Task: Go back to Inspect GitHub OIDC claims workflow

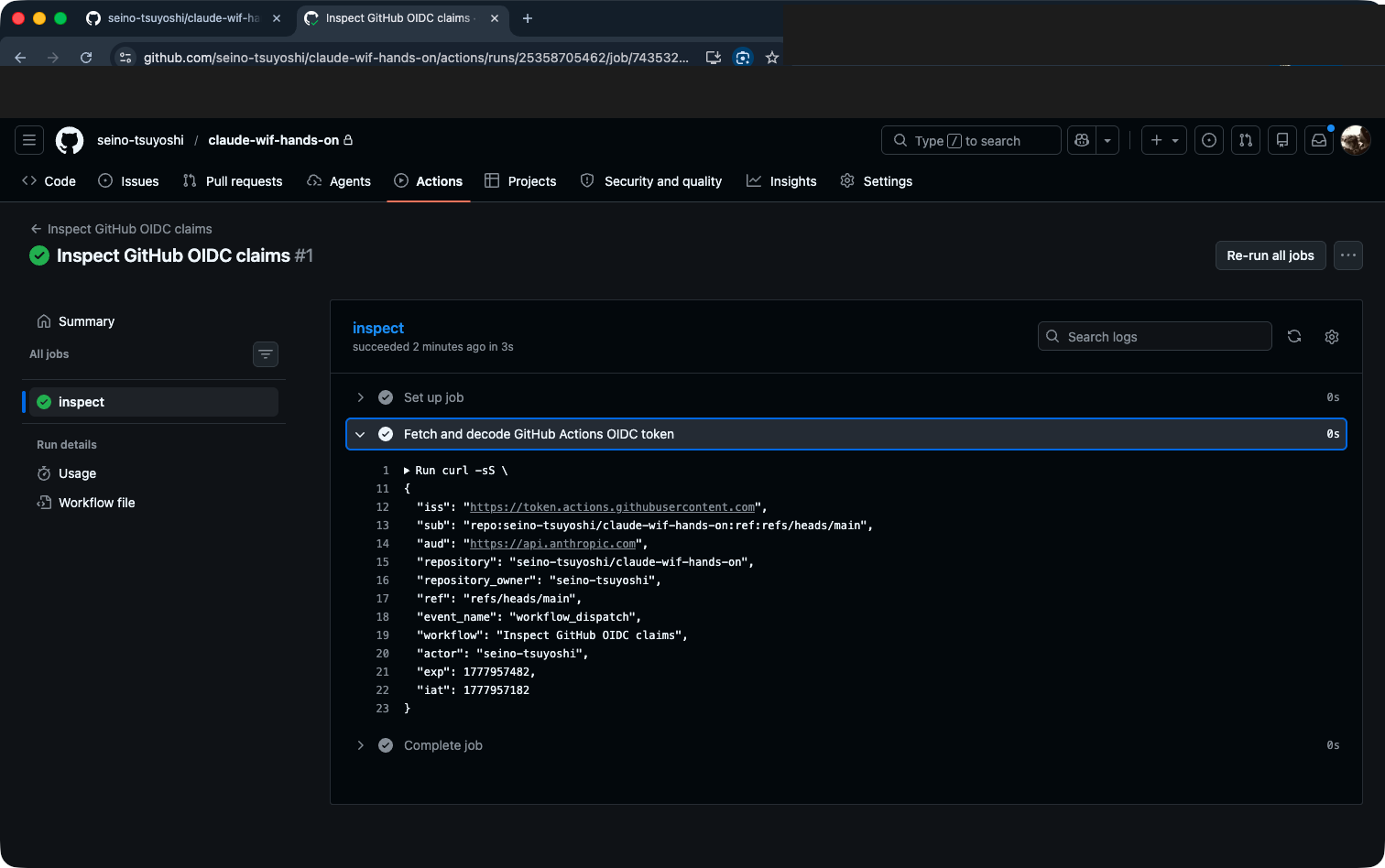Action: 121,229
